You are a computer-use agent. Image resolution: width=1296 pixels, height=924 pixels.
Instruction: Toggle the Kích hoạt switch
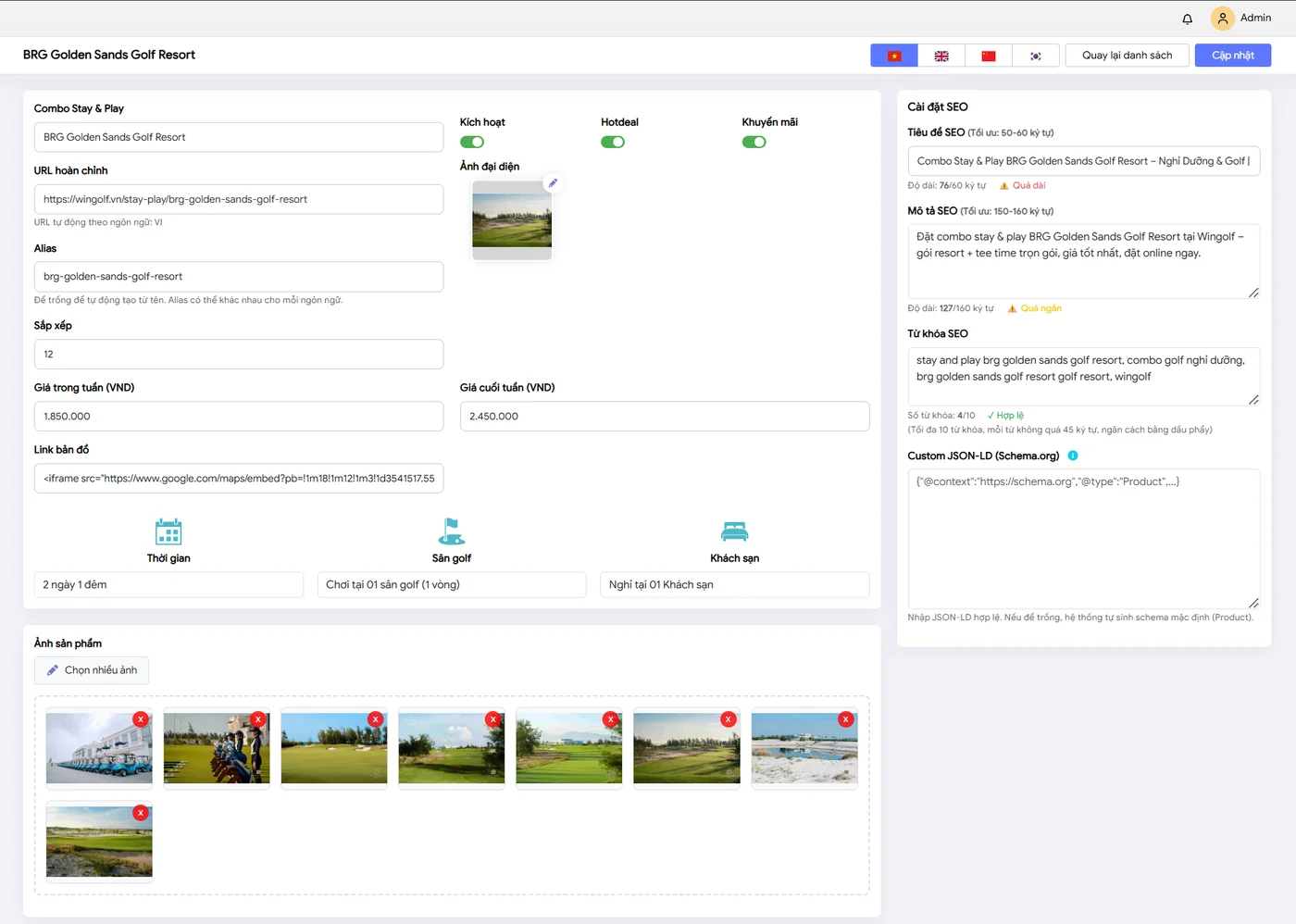tap(472, 142)
